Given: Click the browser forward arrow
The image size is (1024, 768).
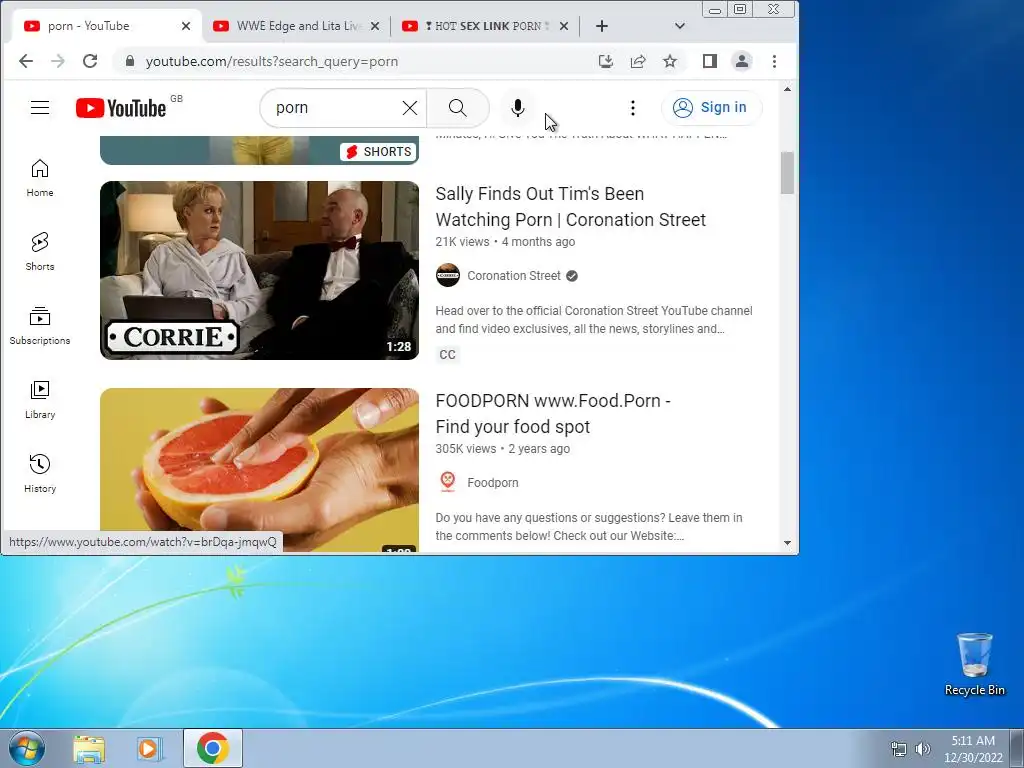Looking at the screenshot, I should click(x=57, y=61).
